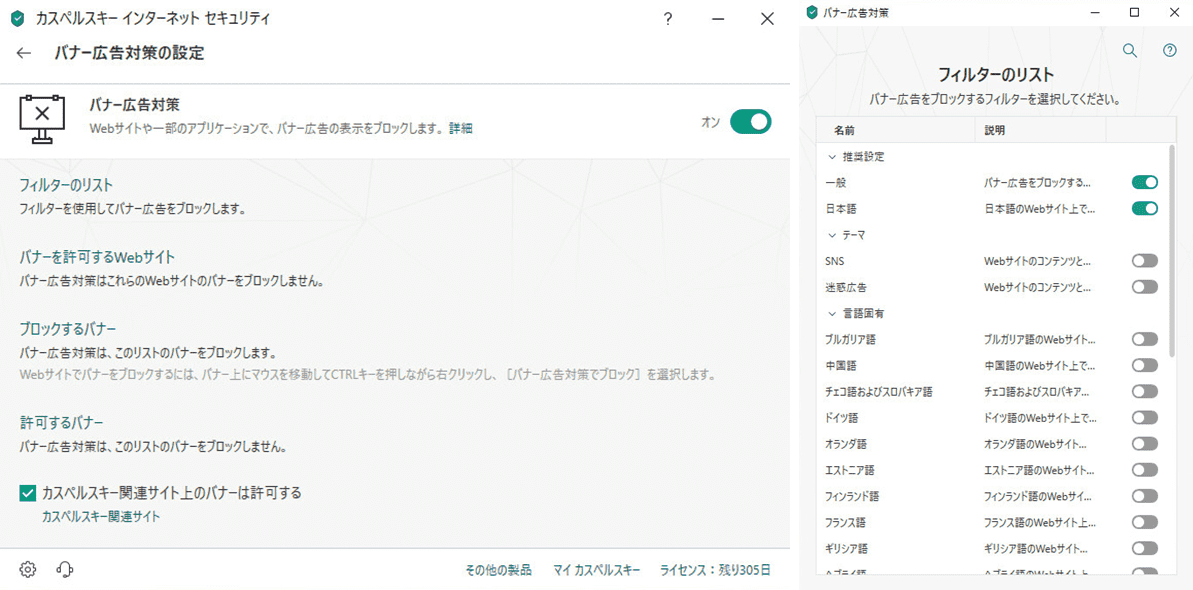
Task: Uncheck カスペルスキー関連サイト上のバナーは許可する checkbox
Action: [27, 493]
